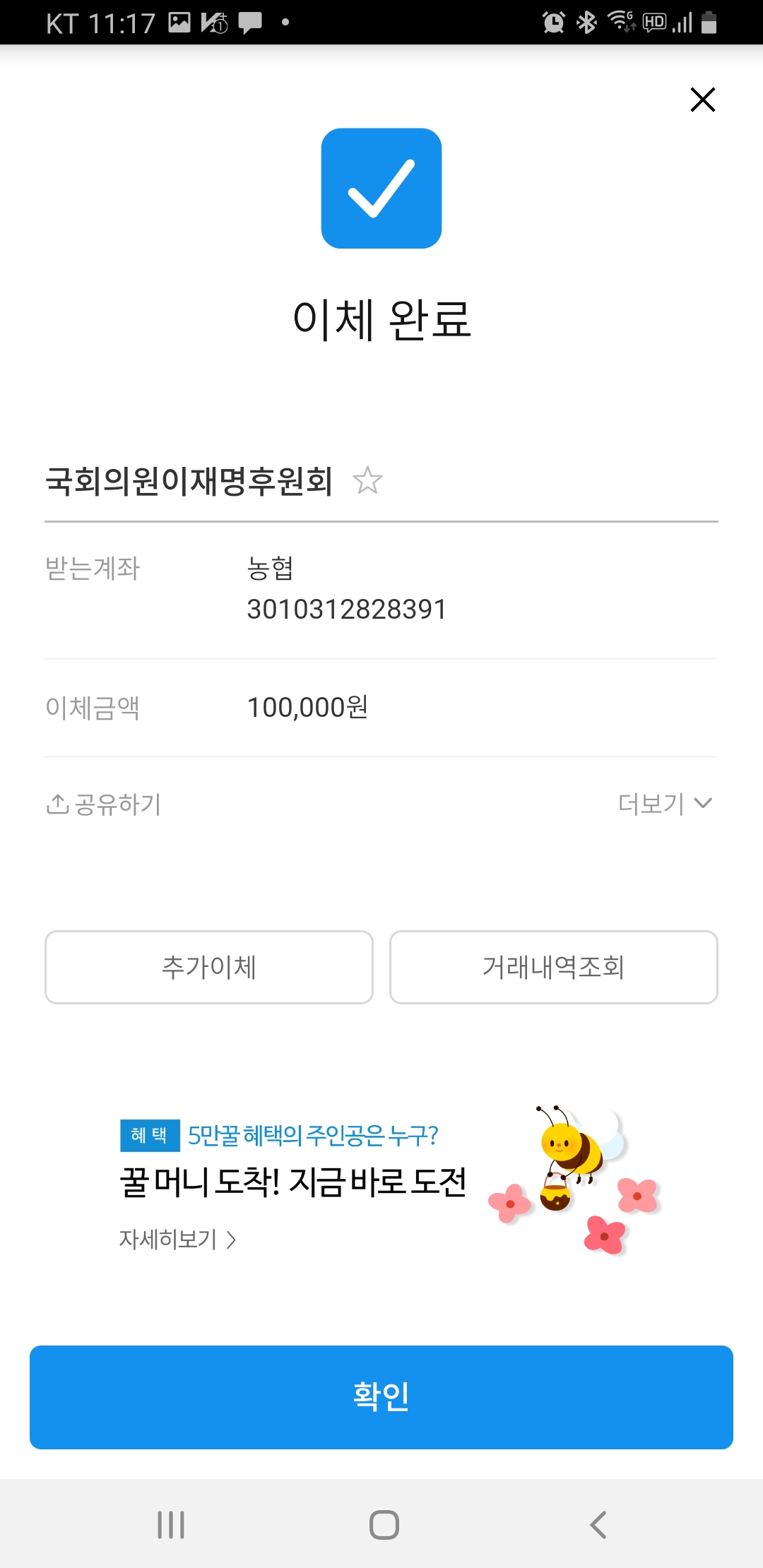Tap the Android home button

pos(384,1524)
